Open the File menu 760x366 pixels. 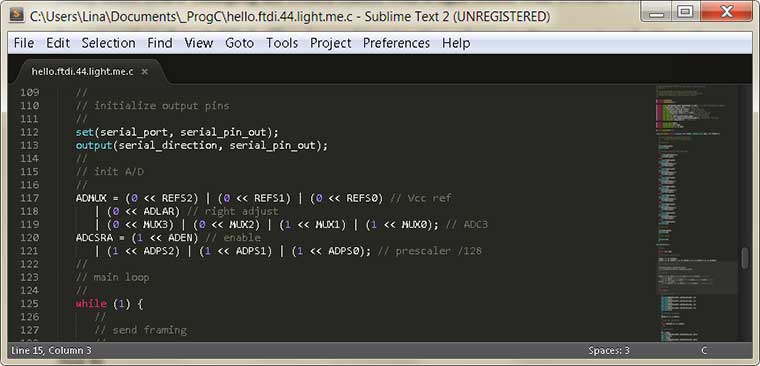(x=24, y=43)
